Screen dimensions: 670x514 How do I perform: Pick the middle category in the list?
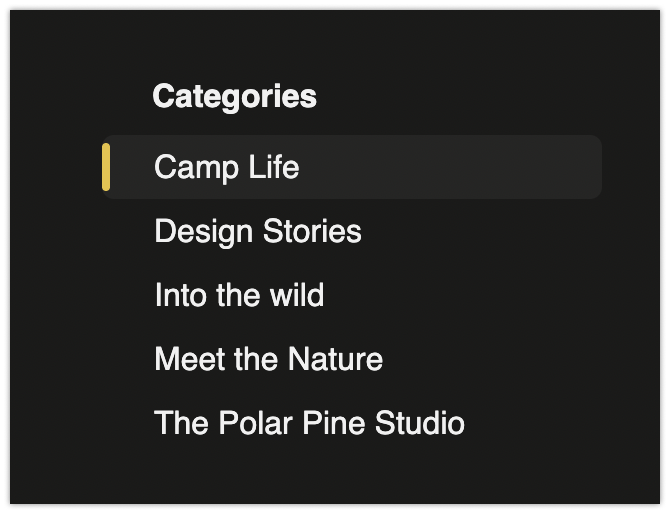[239, 295]
